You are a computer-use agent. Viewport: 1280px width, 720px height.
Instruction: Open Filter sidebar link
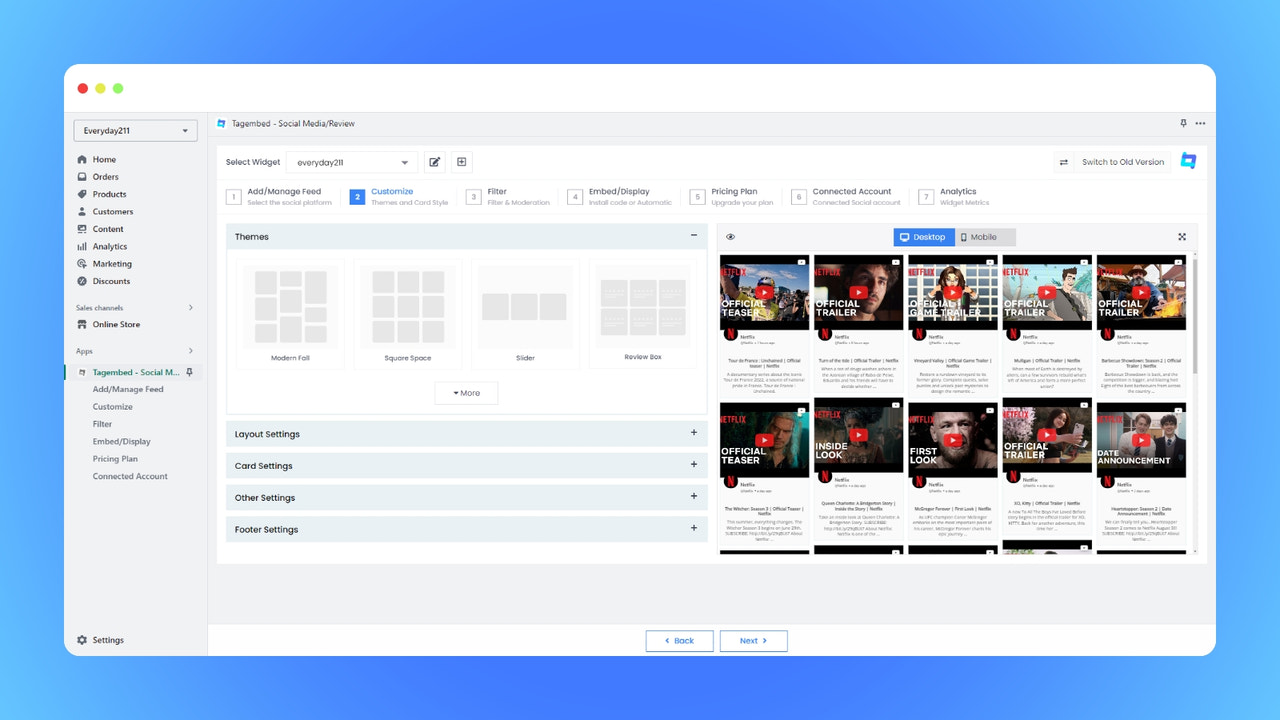coord(103,424)
